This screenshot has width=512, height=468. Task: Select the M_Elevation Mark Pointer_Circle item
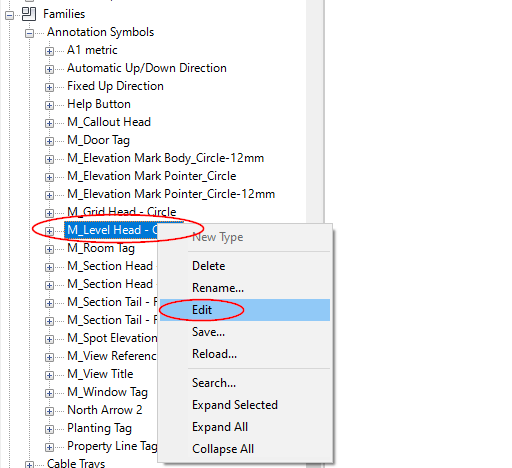pyautogui.click(x=152, y=176)
